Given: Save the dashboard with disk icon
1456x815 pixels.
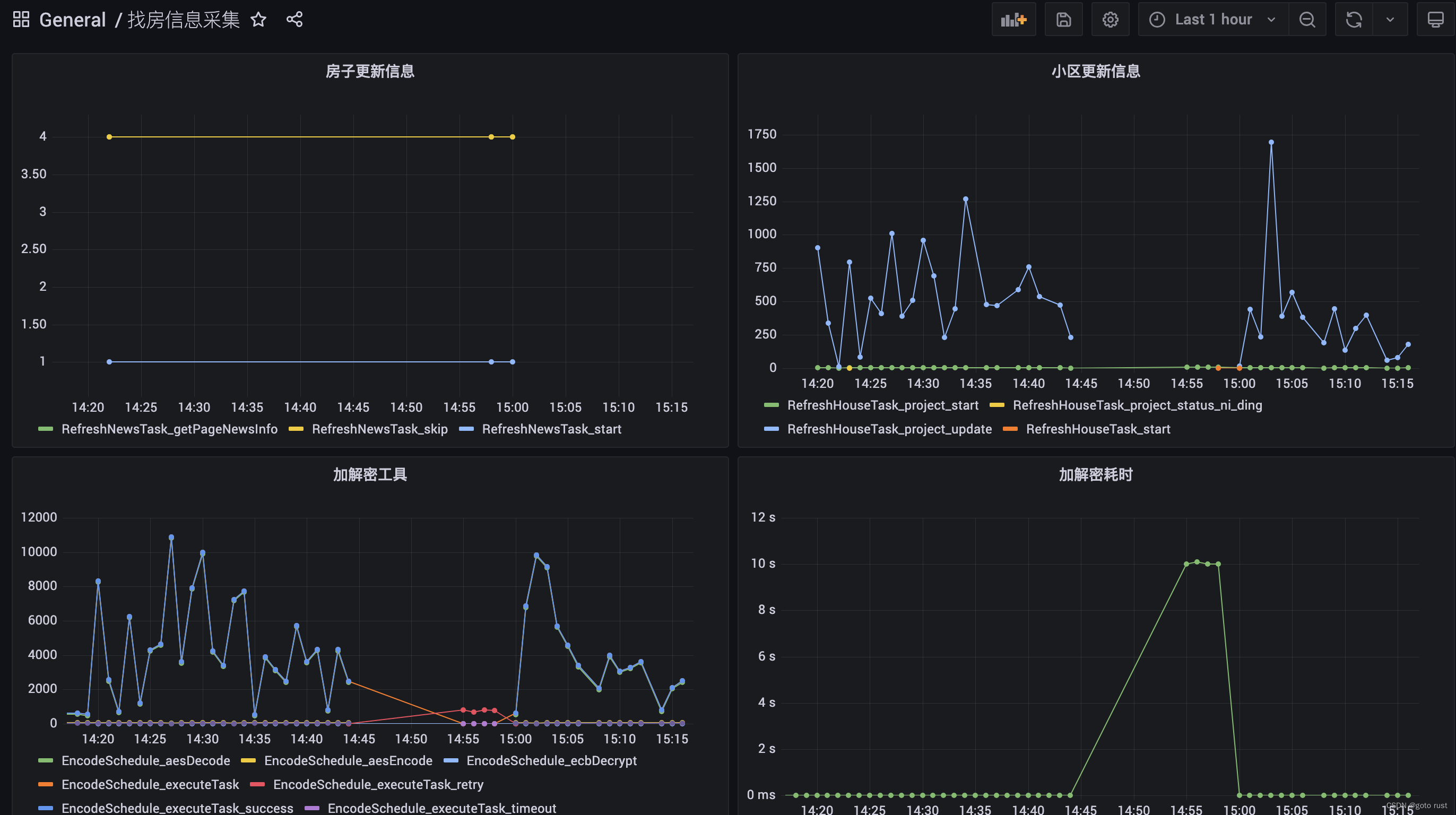Looking at the screenshot, I should tap(1063, 20).
